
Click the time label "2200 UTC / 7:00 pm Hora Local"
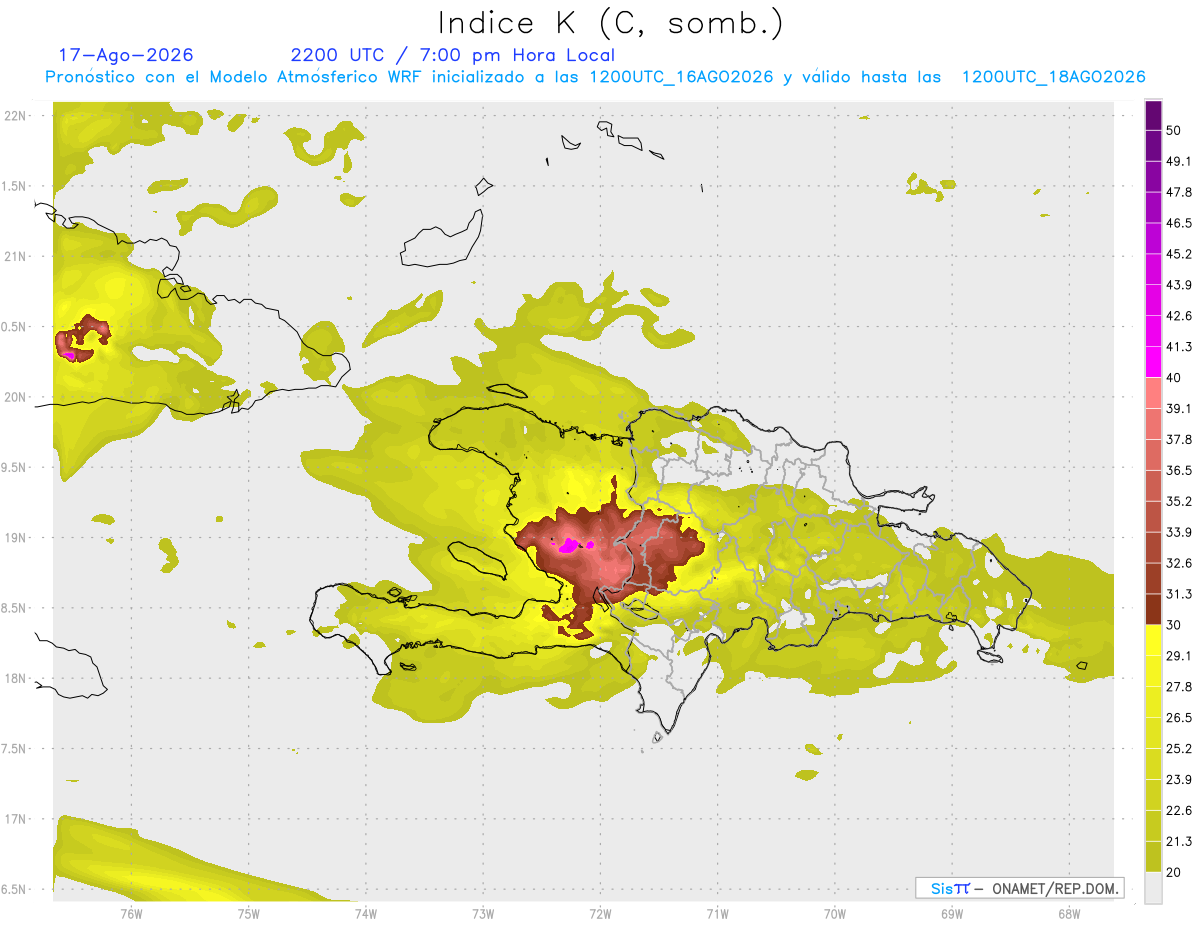(x=453, y=55)
